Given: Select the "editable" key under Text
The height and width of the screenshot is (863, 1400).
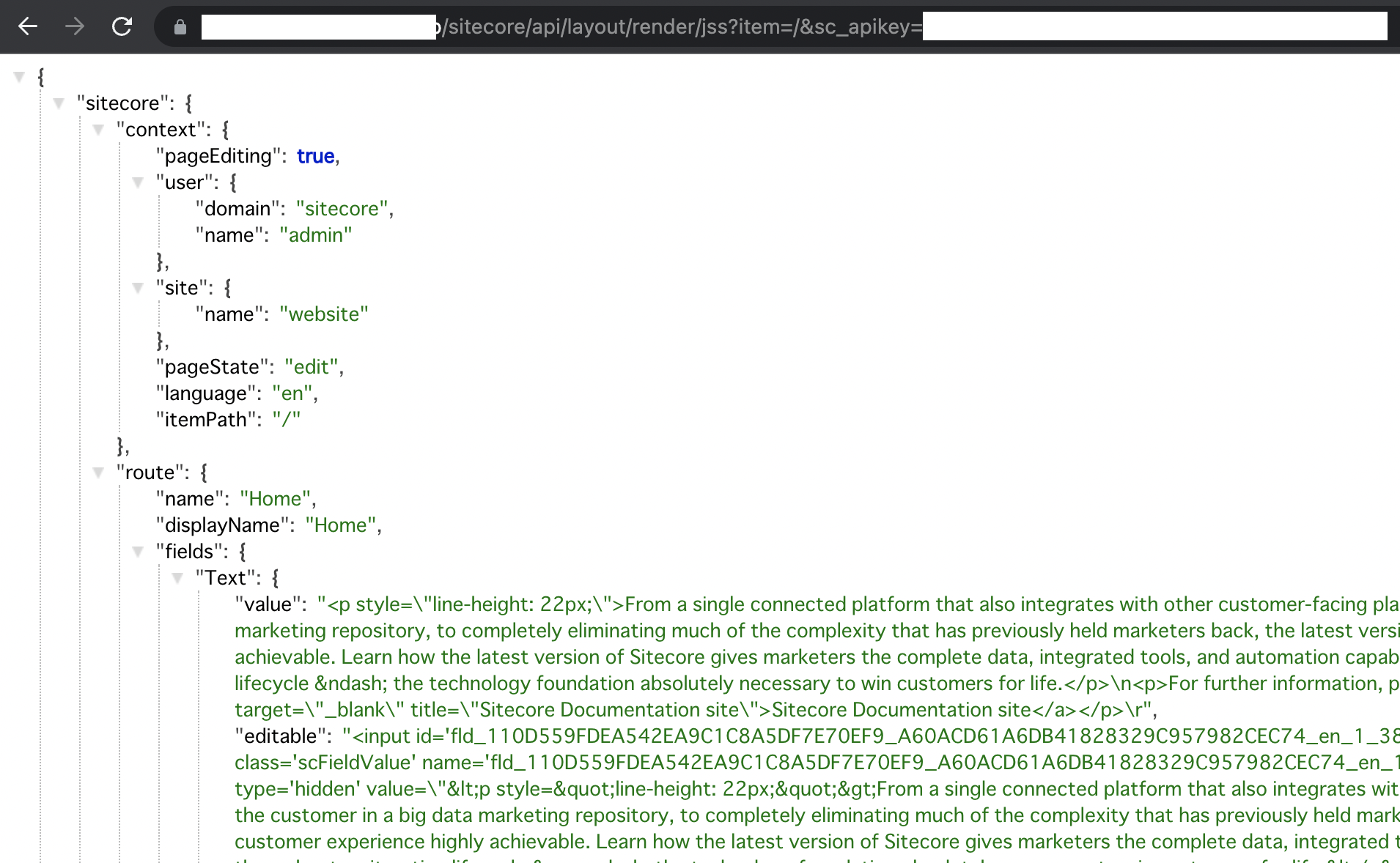Looking at the screenshot, I should pyautogui.click(x=280, y=736).
